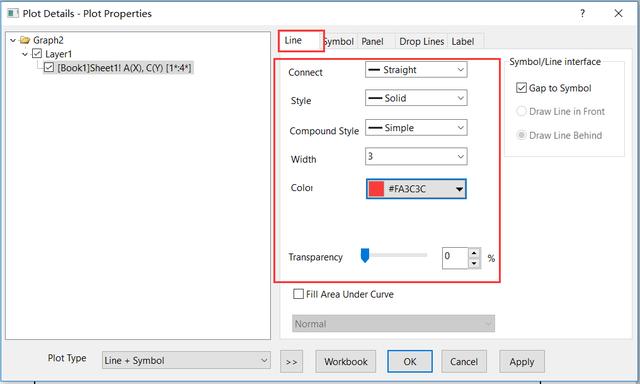
Task: Decrease transparency with the down arrow
Action: [474, 263]
